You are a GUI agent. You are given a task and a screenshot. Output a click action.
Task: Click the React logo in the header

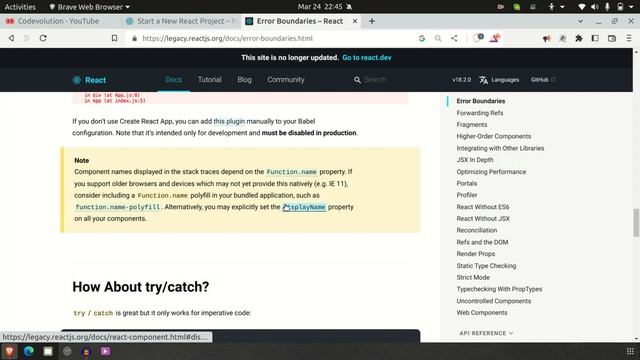tap(89, 80)
